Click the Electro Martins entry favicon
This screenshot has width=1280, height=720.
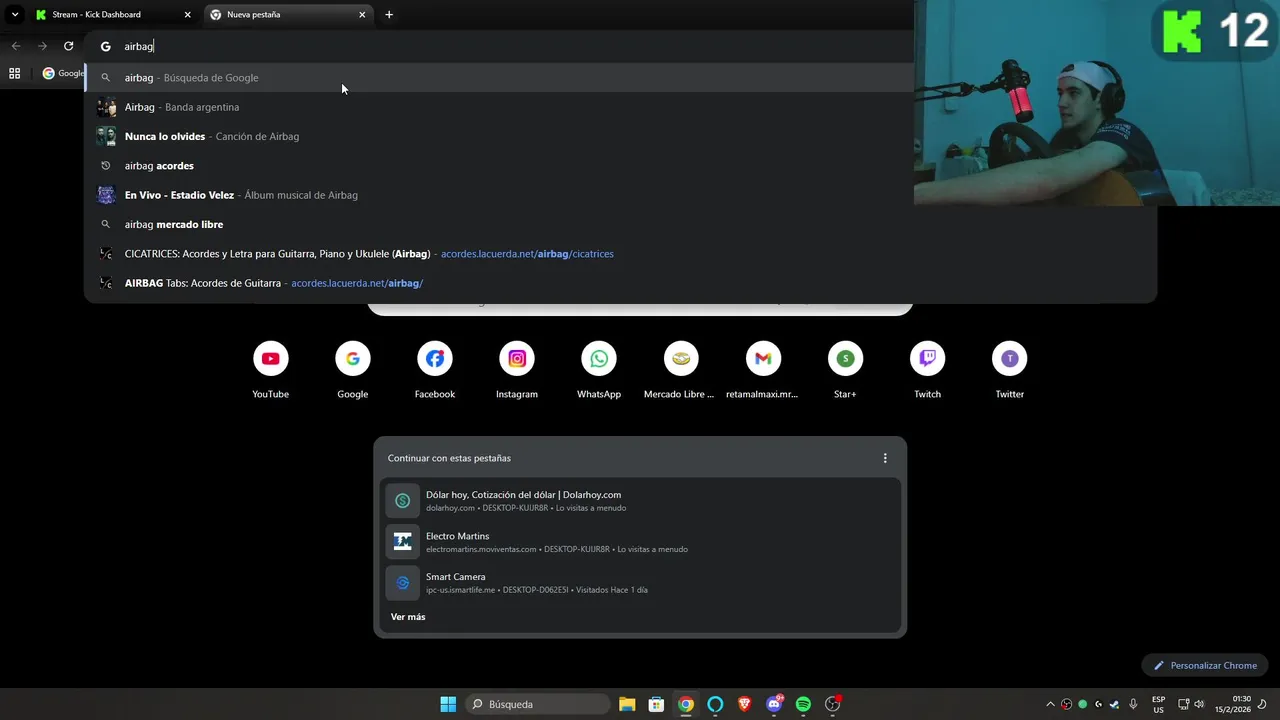tap(403, 541)
